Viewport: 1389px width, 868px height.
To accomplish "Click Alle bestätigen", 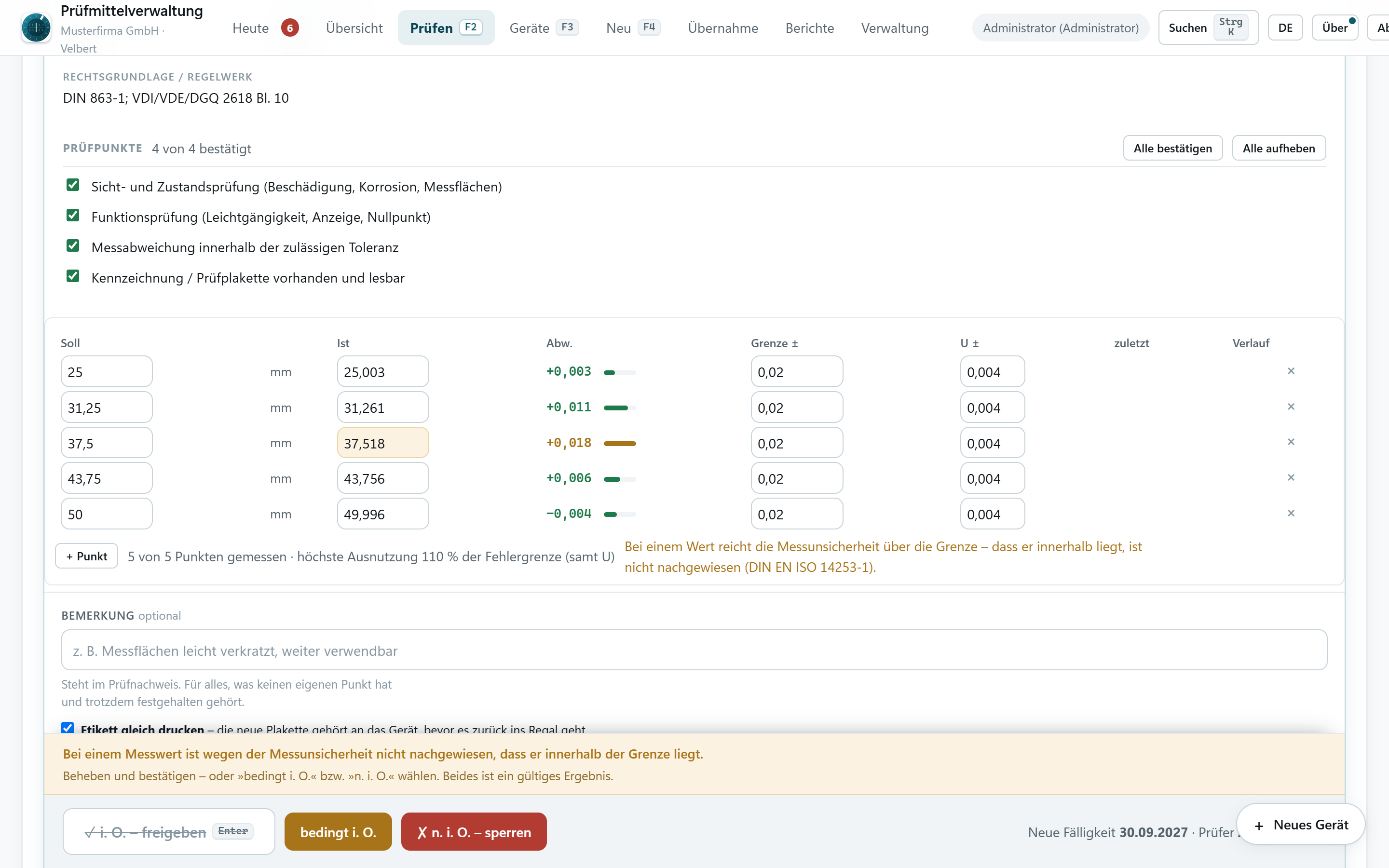I will point(1172,148).
